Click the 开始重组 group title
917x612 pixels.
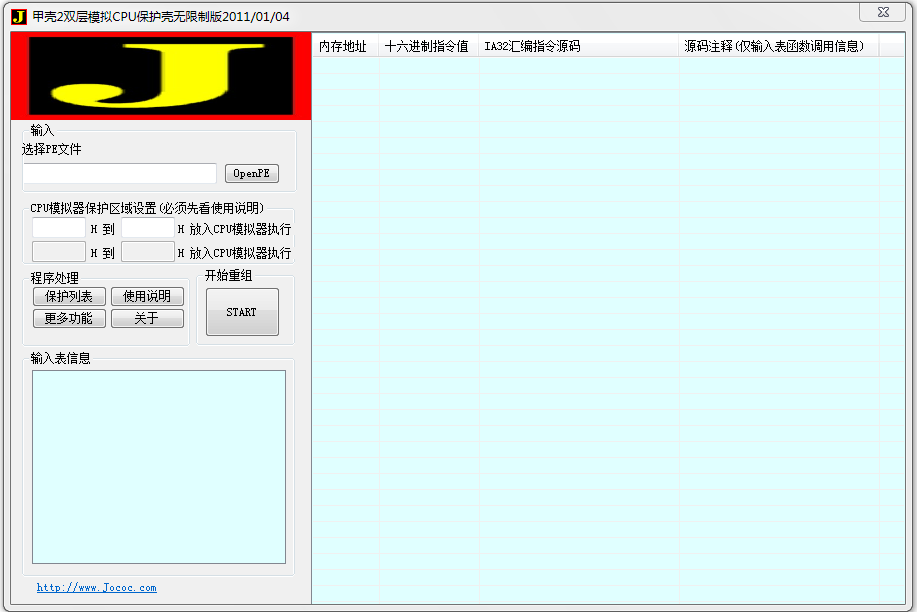point(229,275)
